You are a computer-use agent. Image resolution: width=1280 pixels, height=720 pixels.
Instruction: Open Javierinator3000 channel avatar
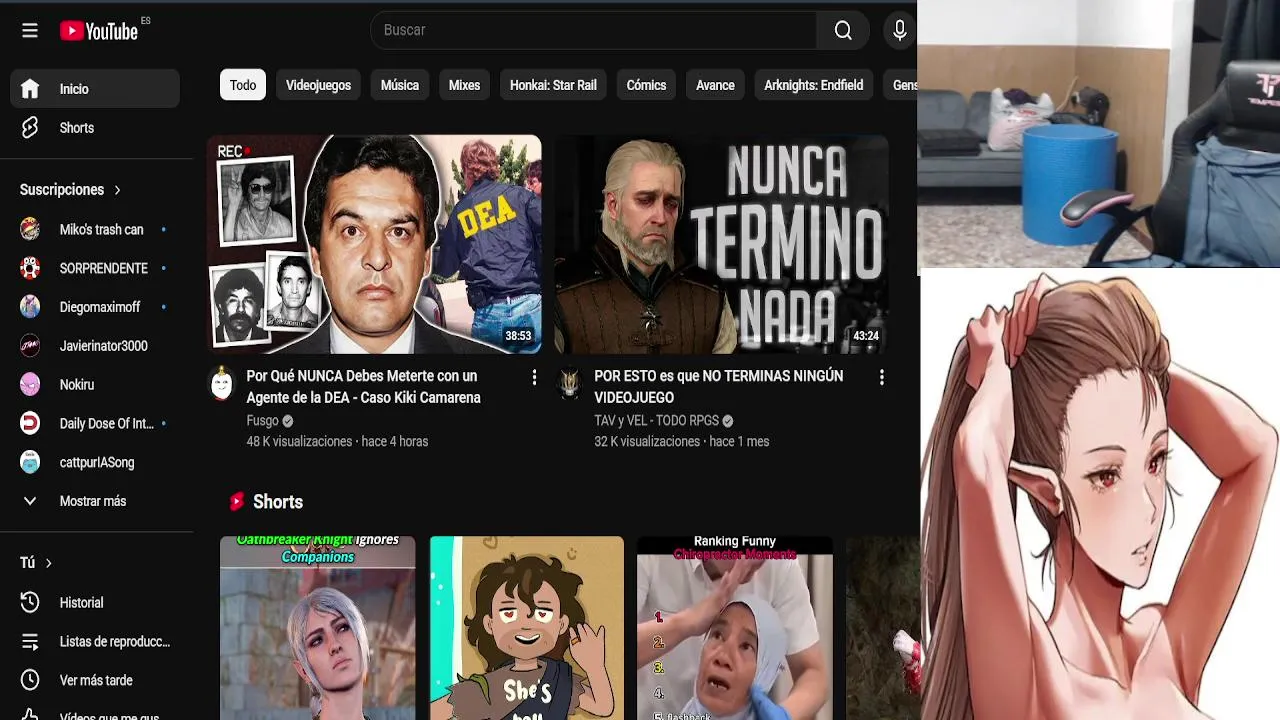pos(30,346)
